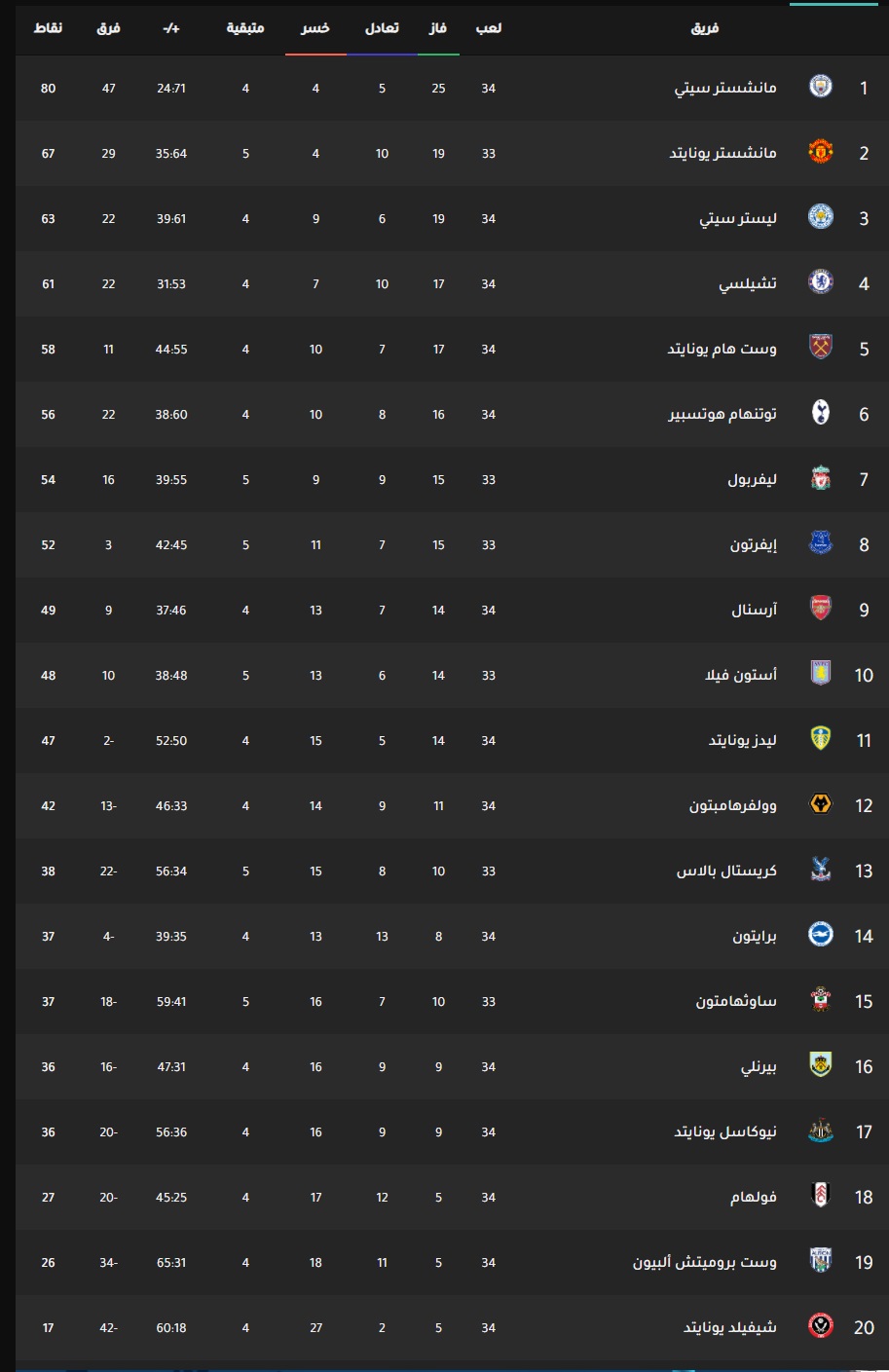The width and height of the screenshot is (889, 1372).
Task: Click the Brighton club badge
Action: (821, 936)
